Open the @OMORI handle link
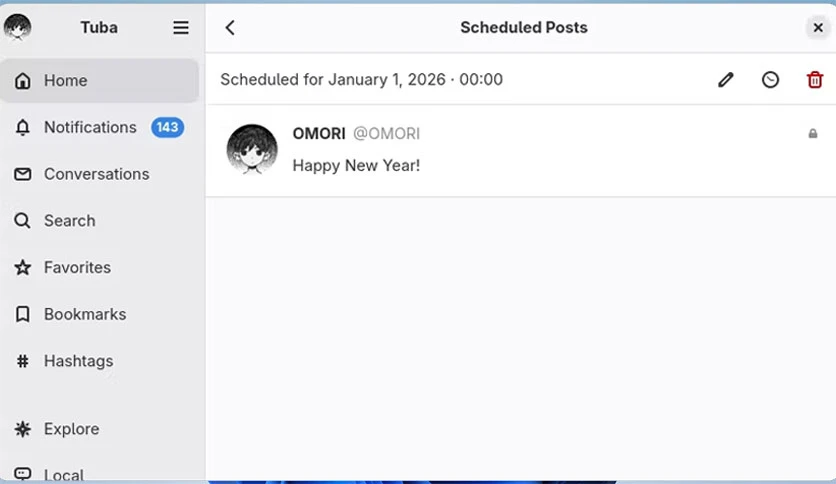This screenshot has width=836, height=484. click(387, 133)
